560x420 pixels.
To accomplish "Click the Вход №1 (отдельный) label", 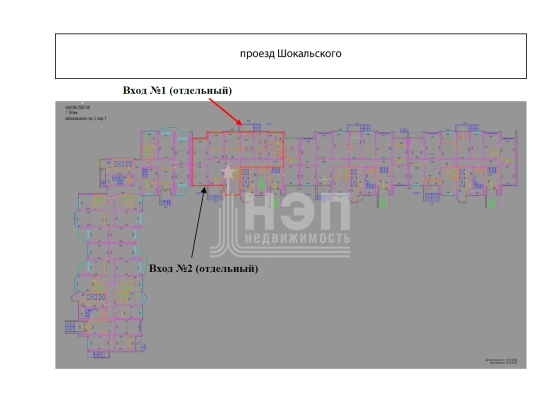I will click(177, 90).
